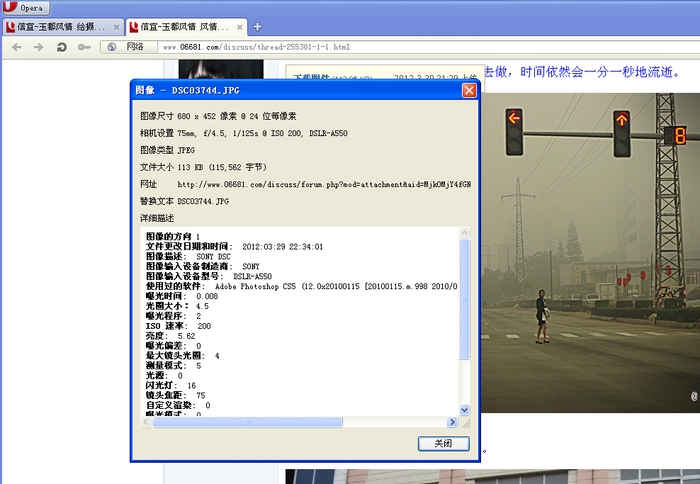Click the scroll up arrow in the details list

point(464,233)
